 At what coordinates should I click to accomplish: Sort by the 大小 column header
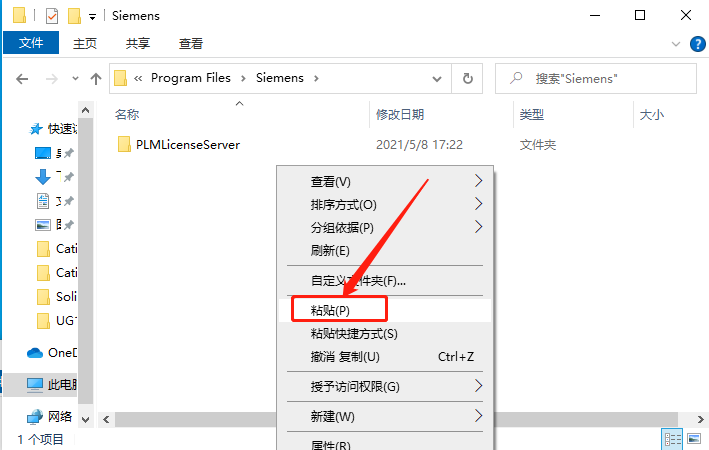[652, 114]
